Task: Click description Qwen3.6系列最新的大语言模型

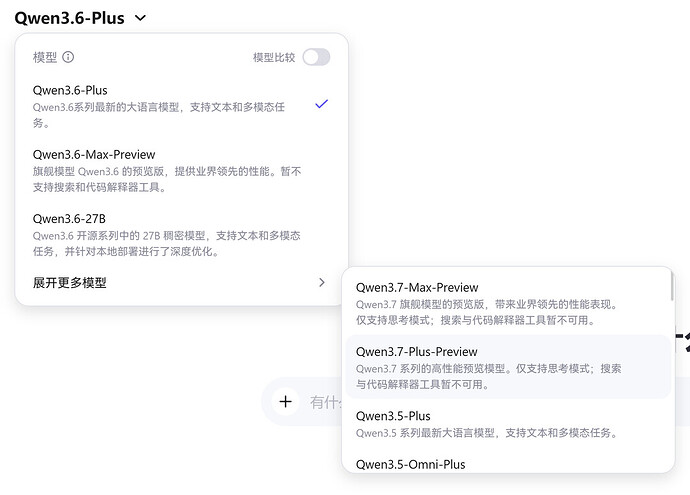Action: 158,115
